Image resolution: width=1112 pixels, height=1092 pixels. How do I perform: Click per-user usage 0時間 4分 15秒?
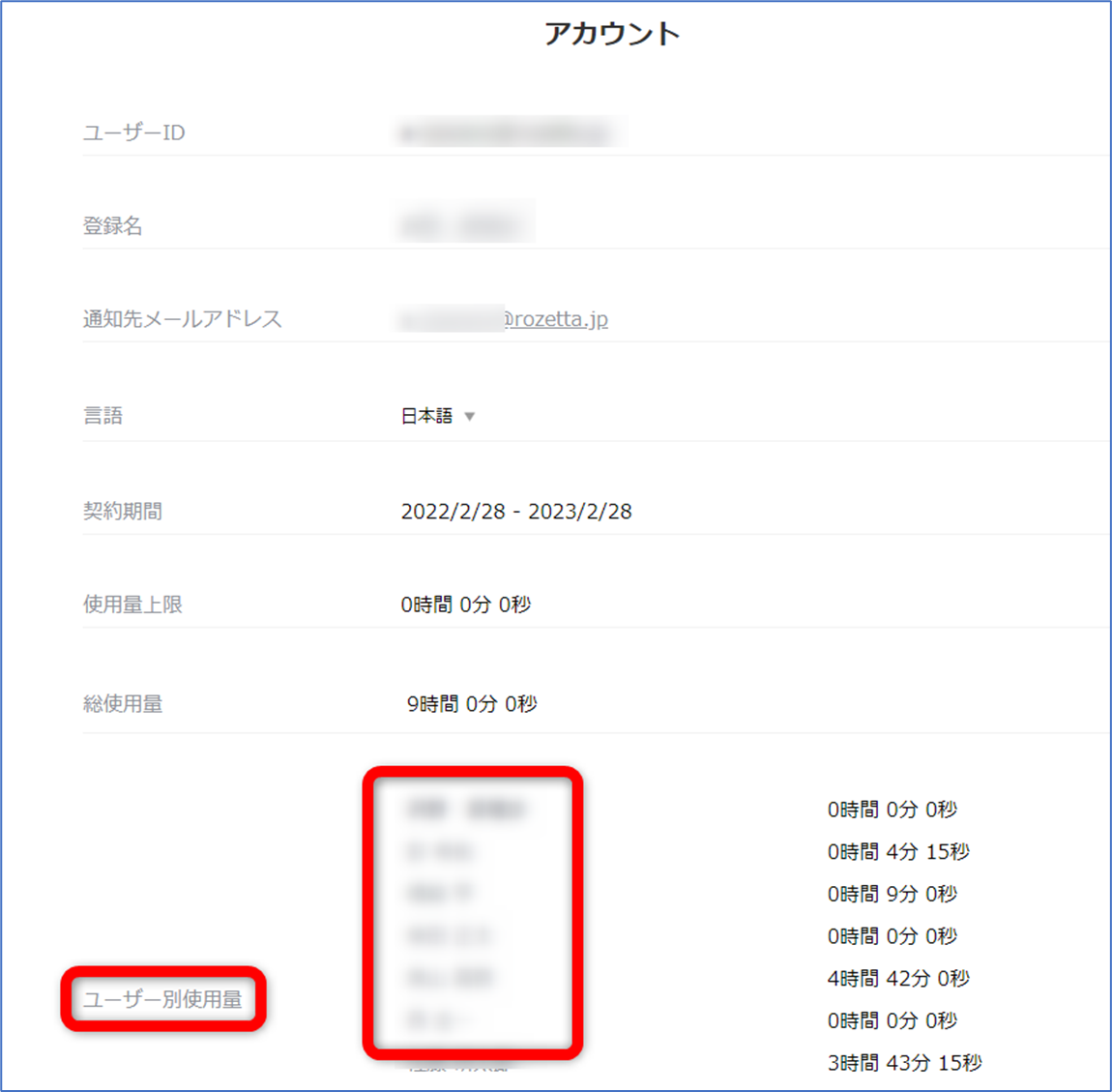[x=898, y=851]
